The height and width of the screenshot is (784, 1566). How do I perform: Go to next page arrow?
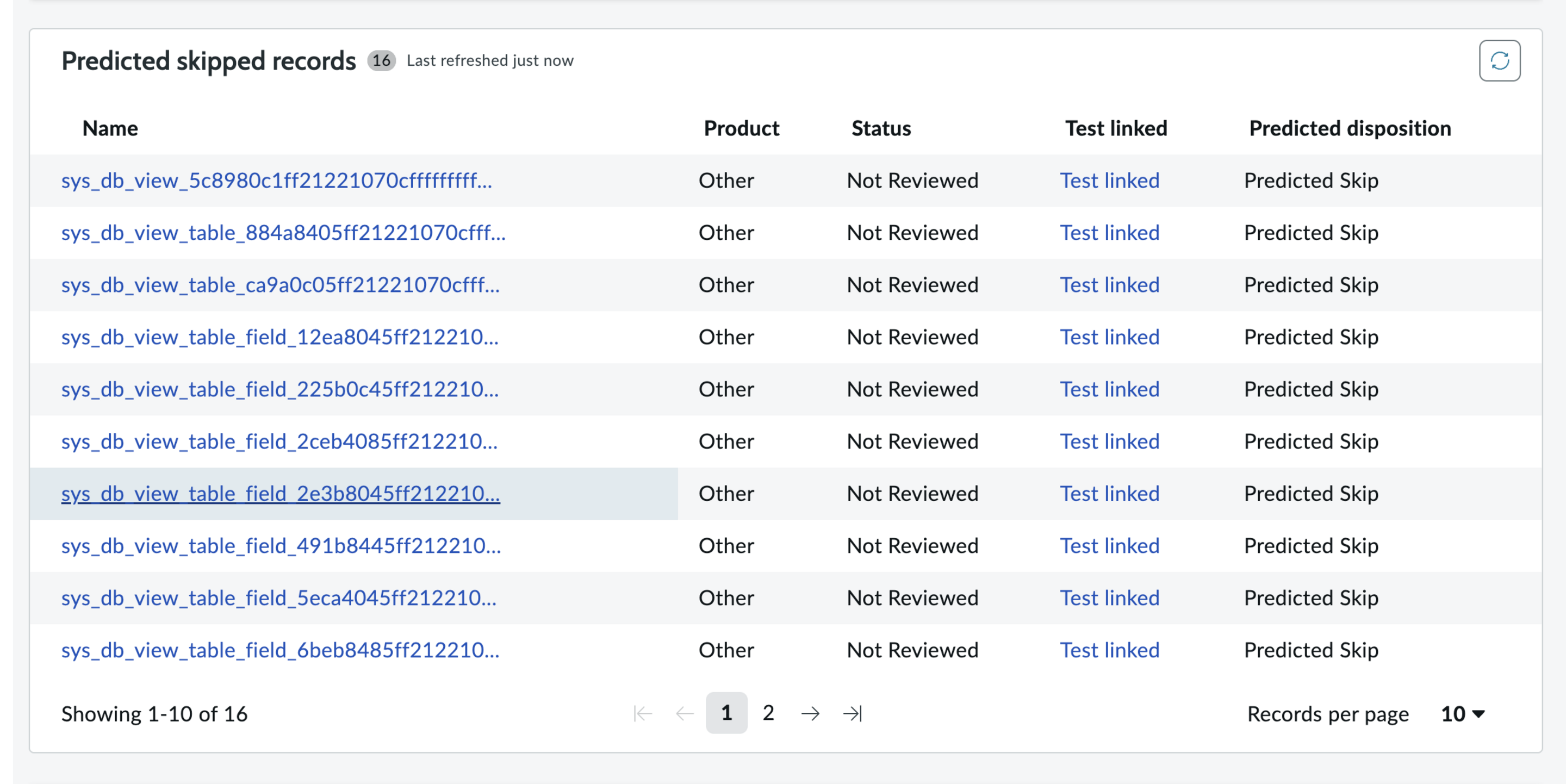coord(810,713)
